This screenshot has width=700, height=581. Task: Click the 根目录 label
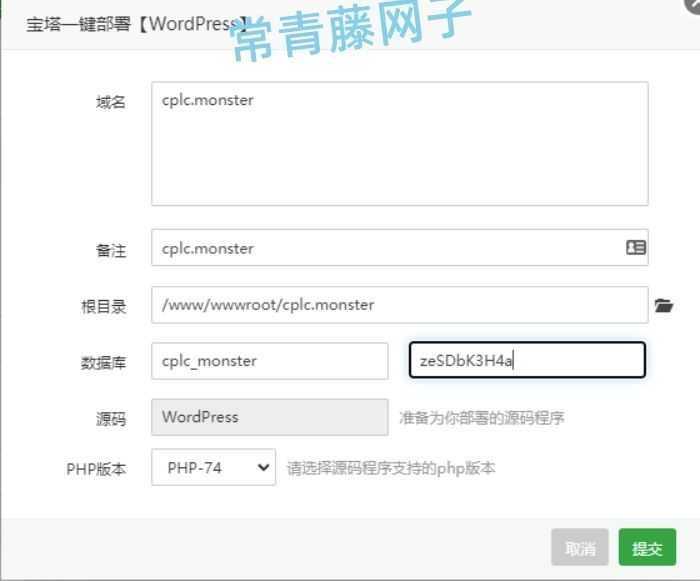pyautogui.click(x=103, y=307)
